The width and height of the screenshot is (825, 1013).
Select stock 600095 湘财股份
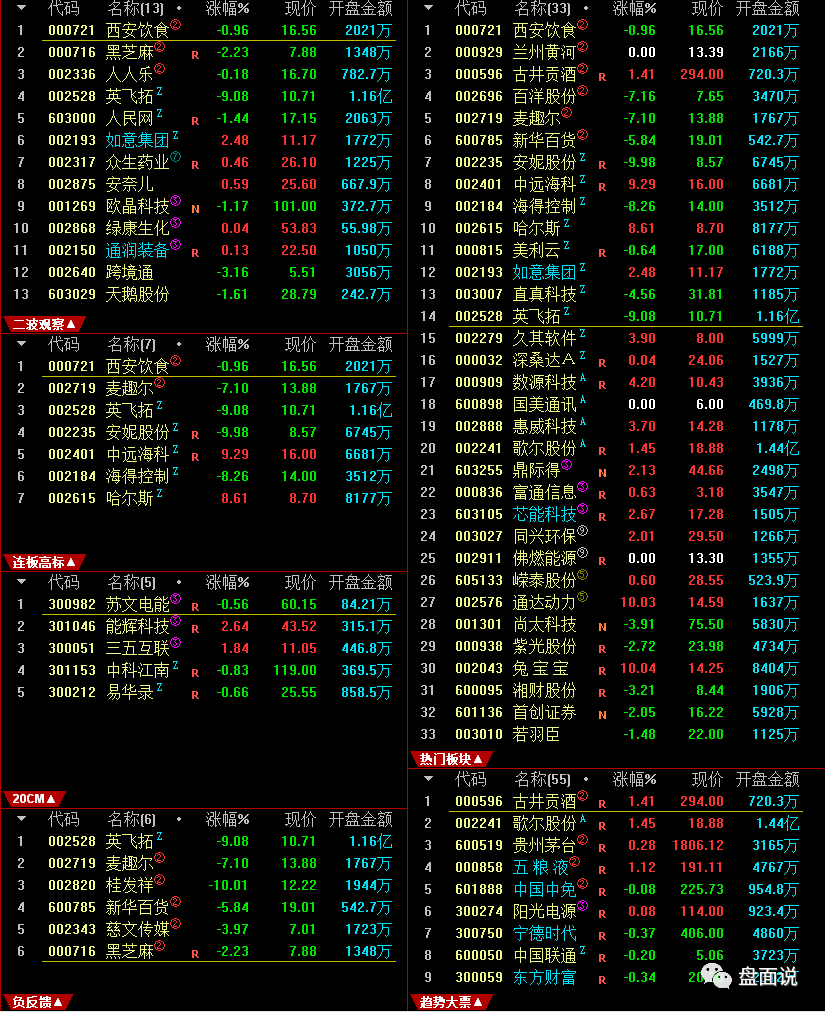click(x=611, y=690)
